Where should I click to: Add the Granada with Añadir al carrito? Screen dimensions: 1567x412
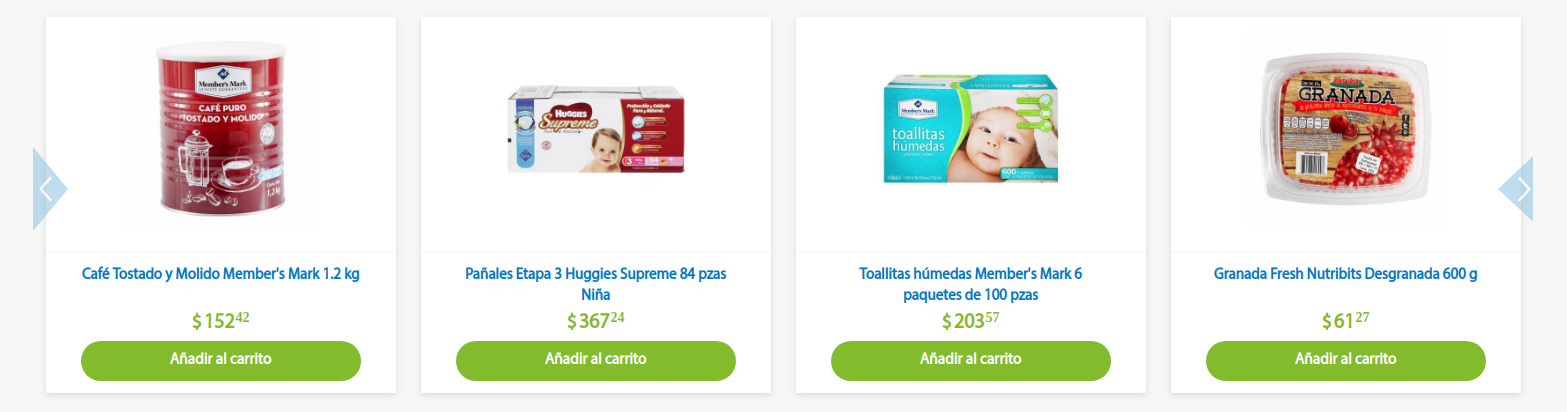1346,360
